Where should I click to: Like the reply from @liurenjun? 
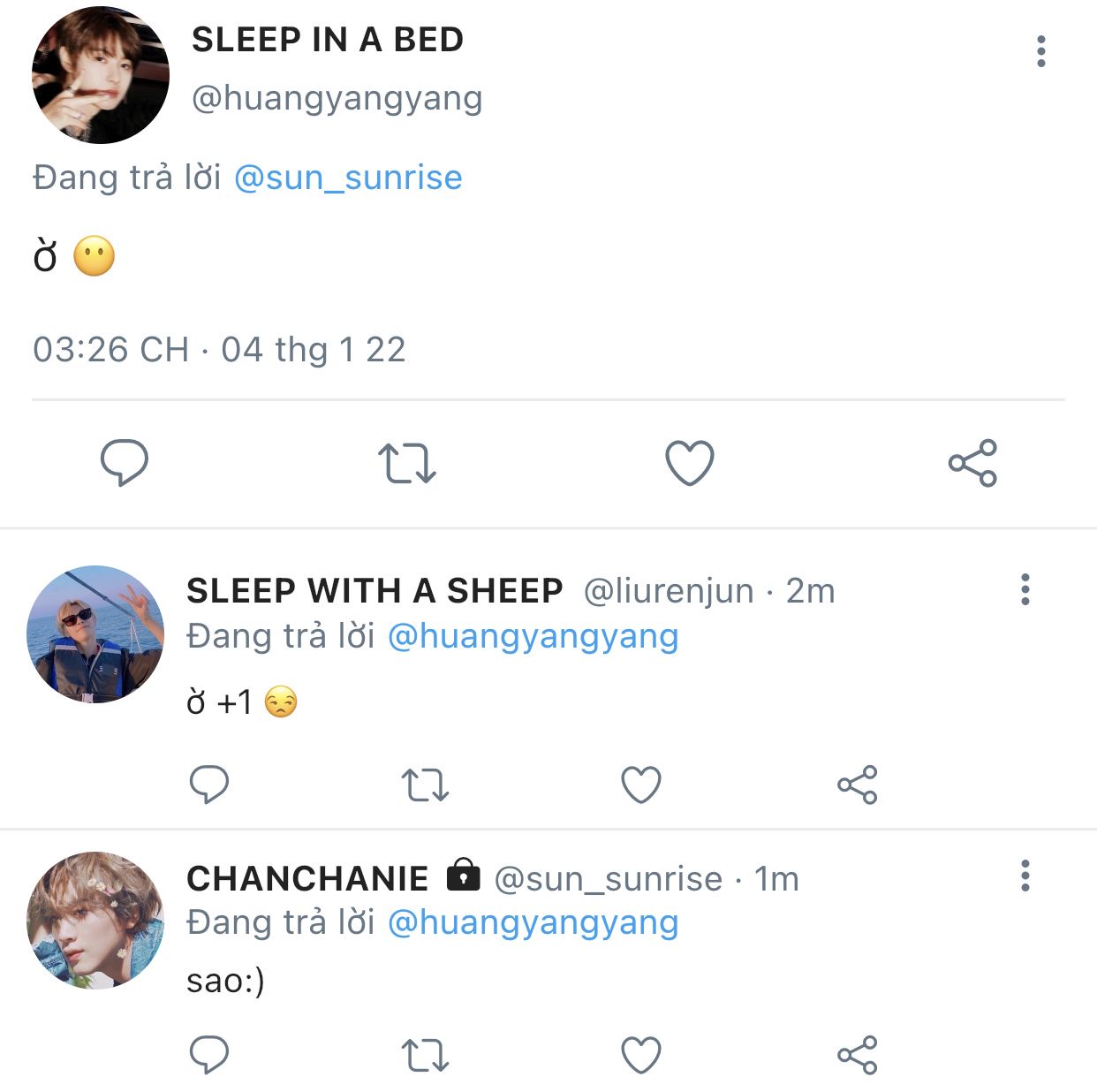point(641,784)
